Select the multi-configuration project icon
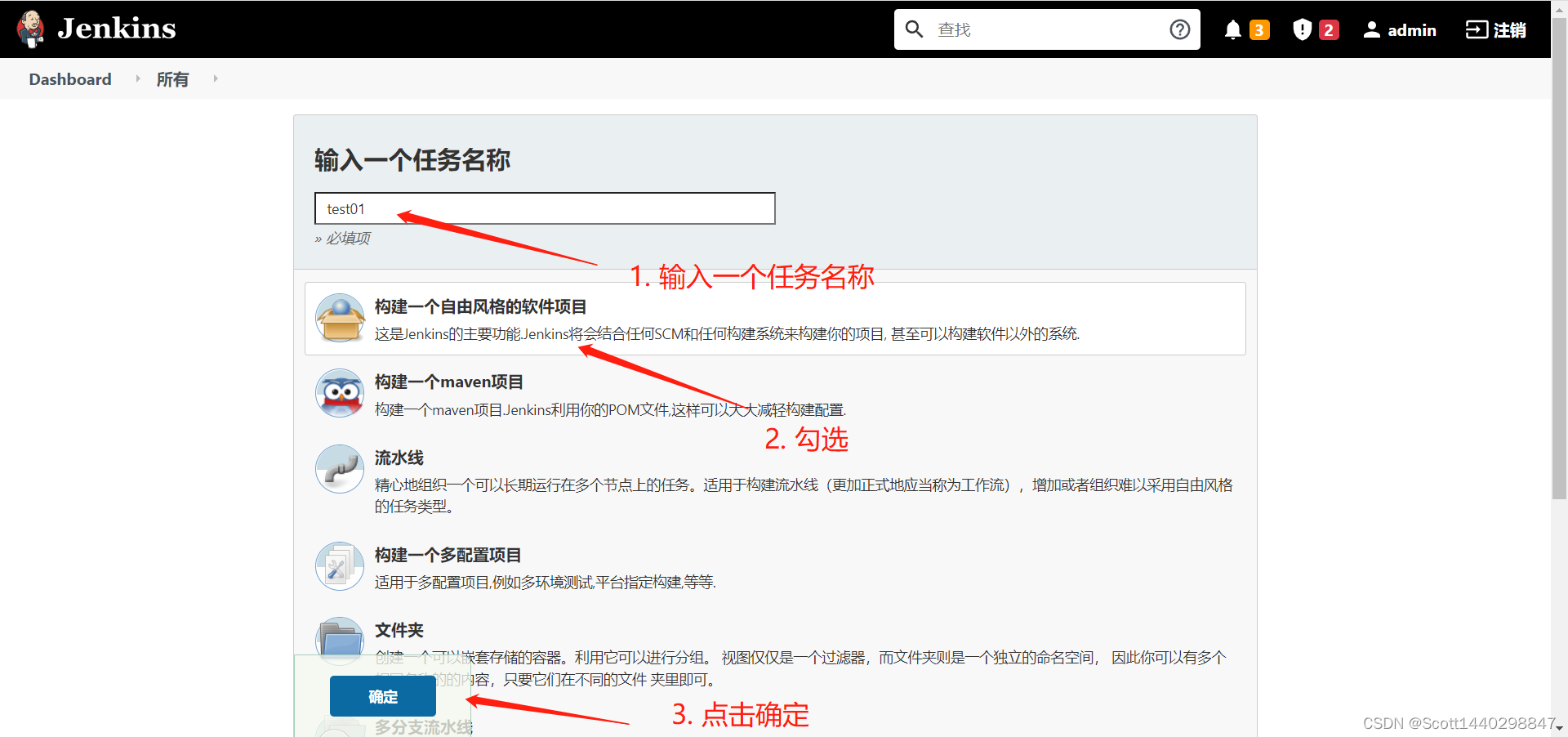 [340, 566]
